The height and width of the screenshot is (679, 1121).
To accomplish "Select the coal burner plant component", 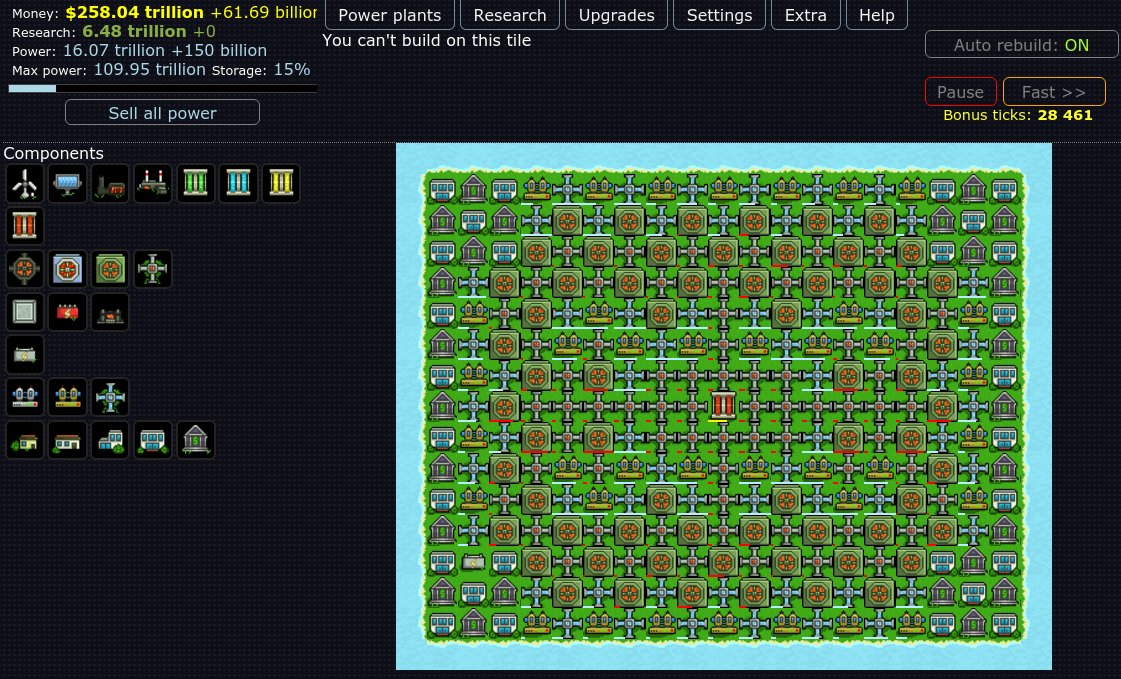I will click(110, 184).
